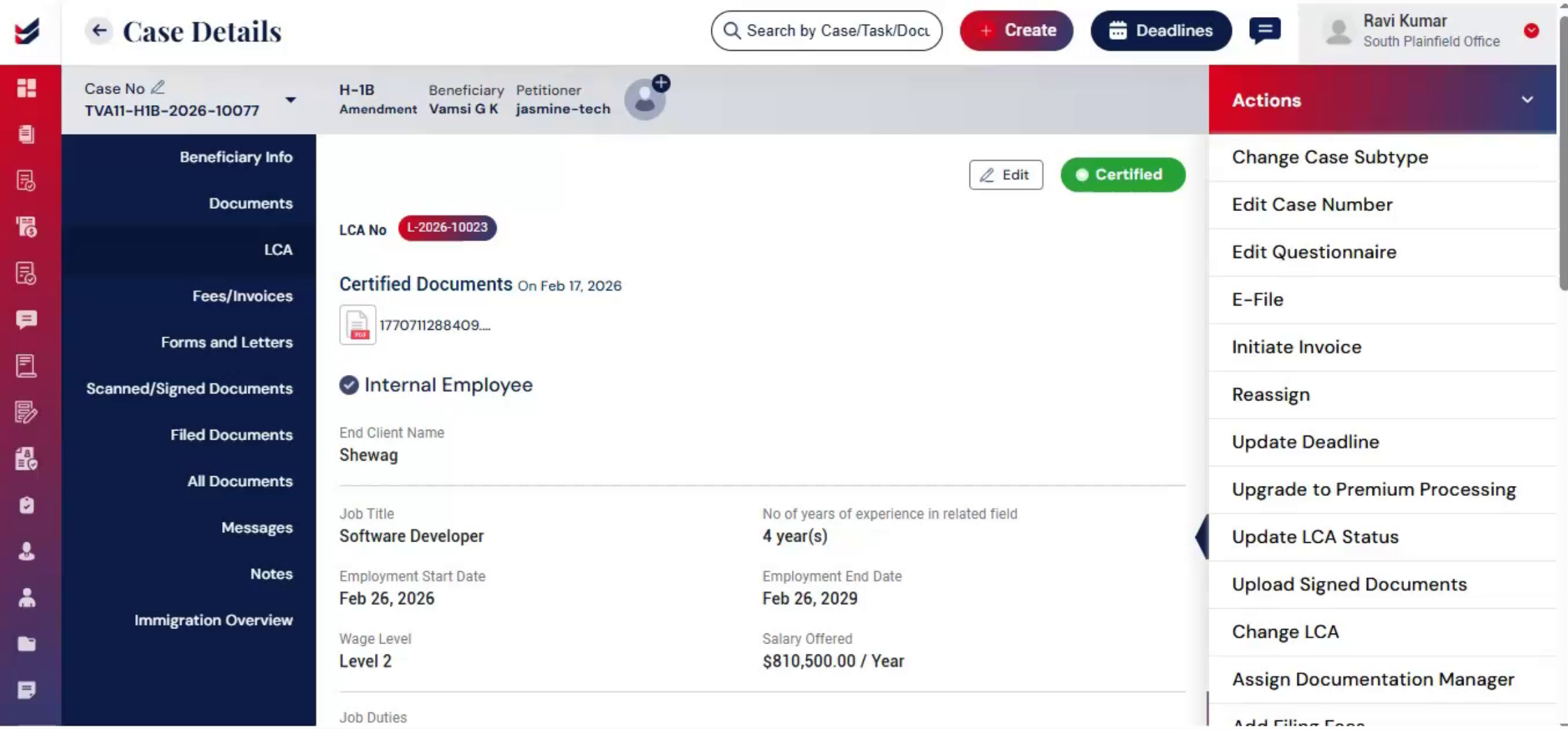Open Scanned/Signed Documents tab
Image resolution: width=1568 pixels, height=729 pixels.
(x=189, y=389)
